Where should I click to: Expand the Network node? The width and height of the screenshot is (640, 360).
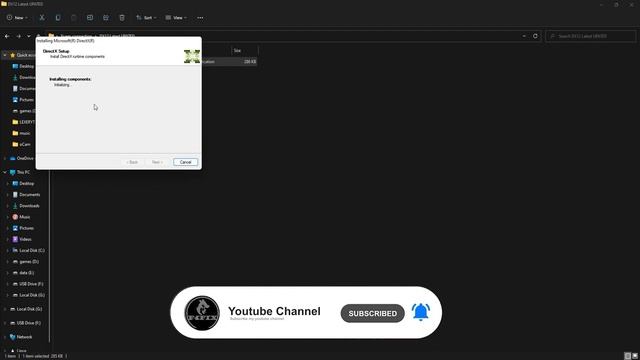click(x=5, y=337)
